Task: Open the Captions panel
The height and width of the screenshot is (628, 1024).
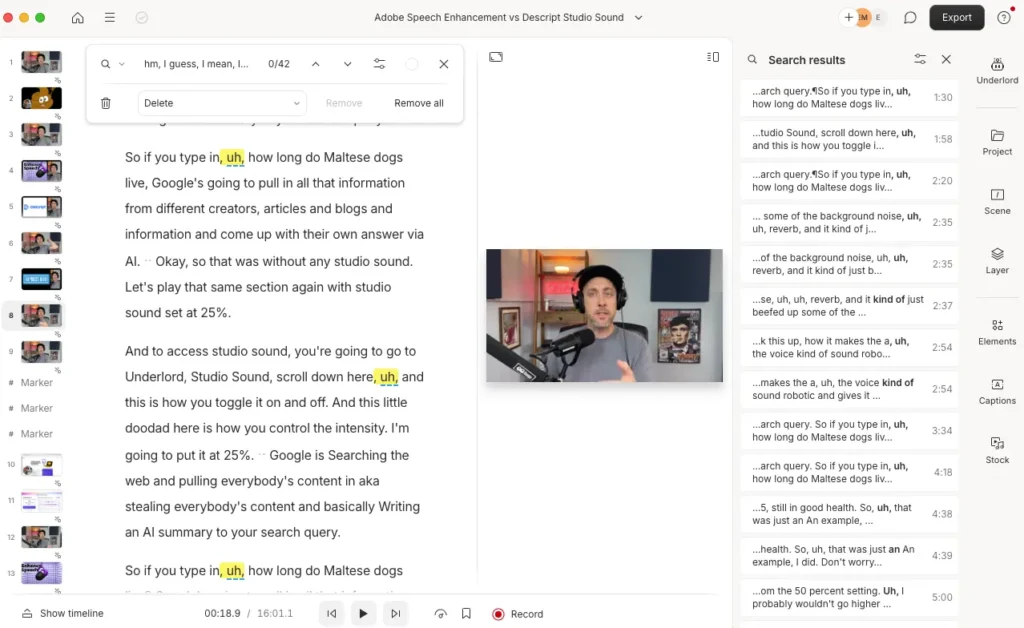Action: (x=997, y=392)
